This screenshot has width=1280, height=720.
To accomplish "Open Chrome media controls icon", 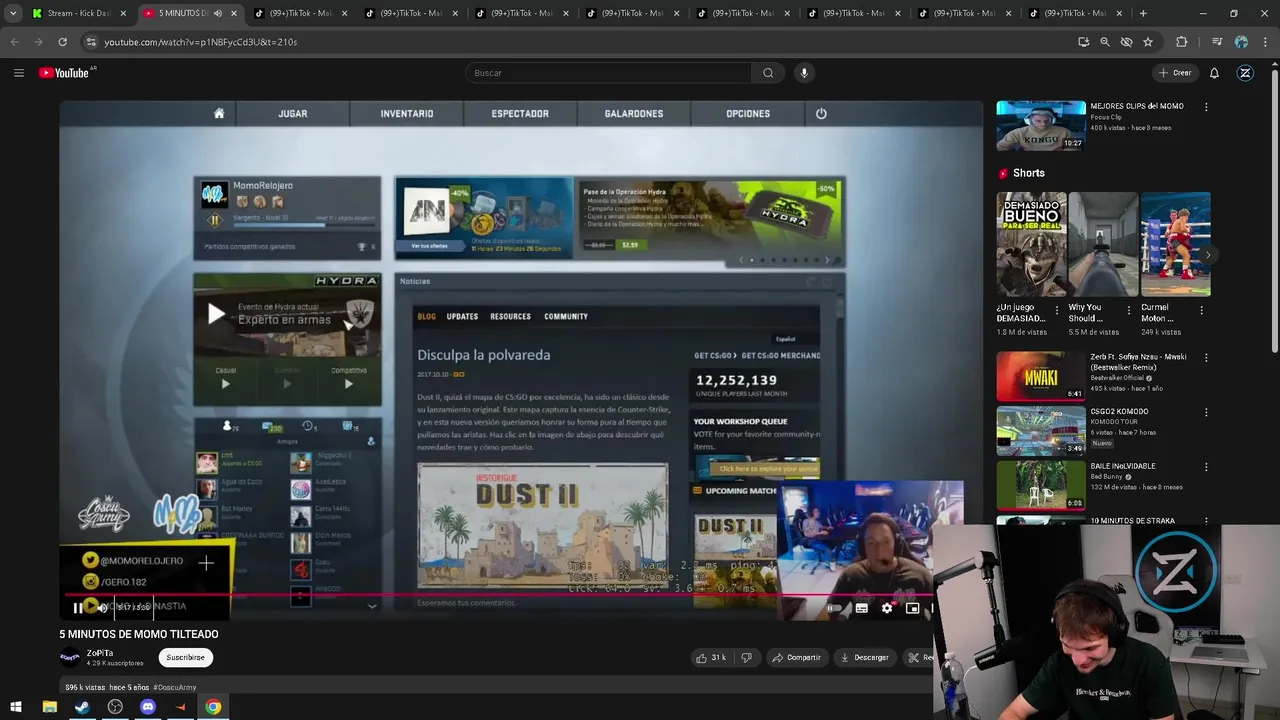I will (1216, 42).
